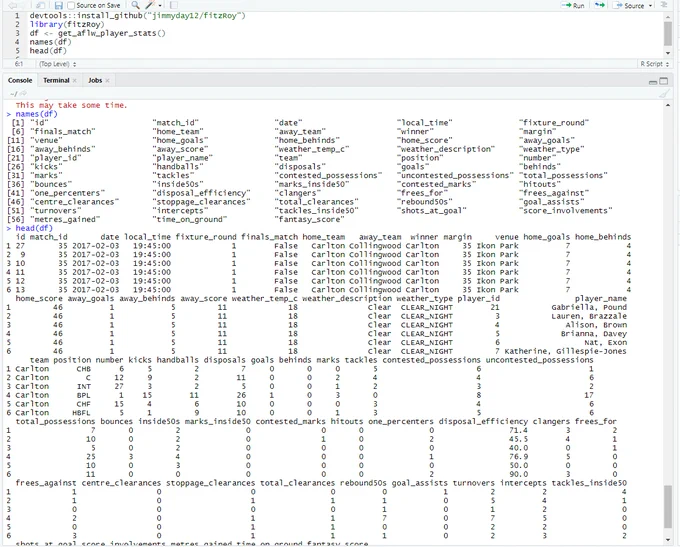Click the disposal_efficiency value 71.4
680x547 pixels.
(518, 430)
